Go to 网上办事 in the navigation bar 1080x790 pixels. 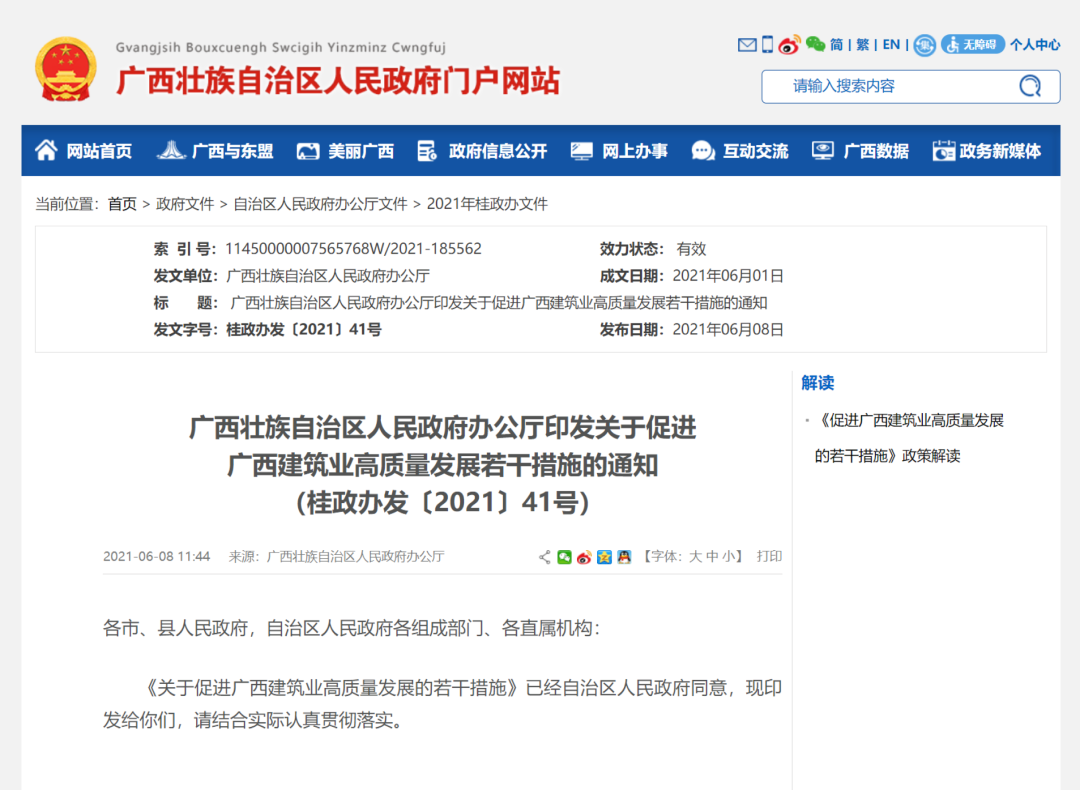619,151
